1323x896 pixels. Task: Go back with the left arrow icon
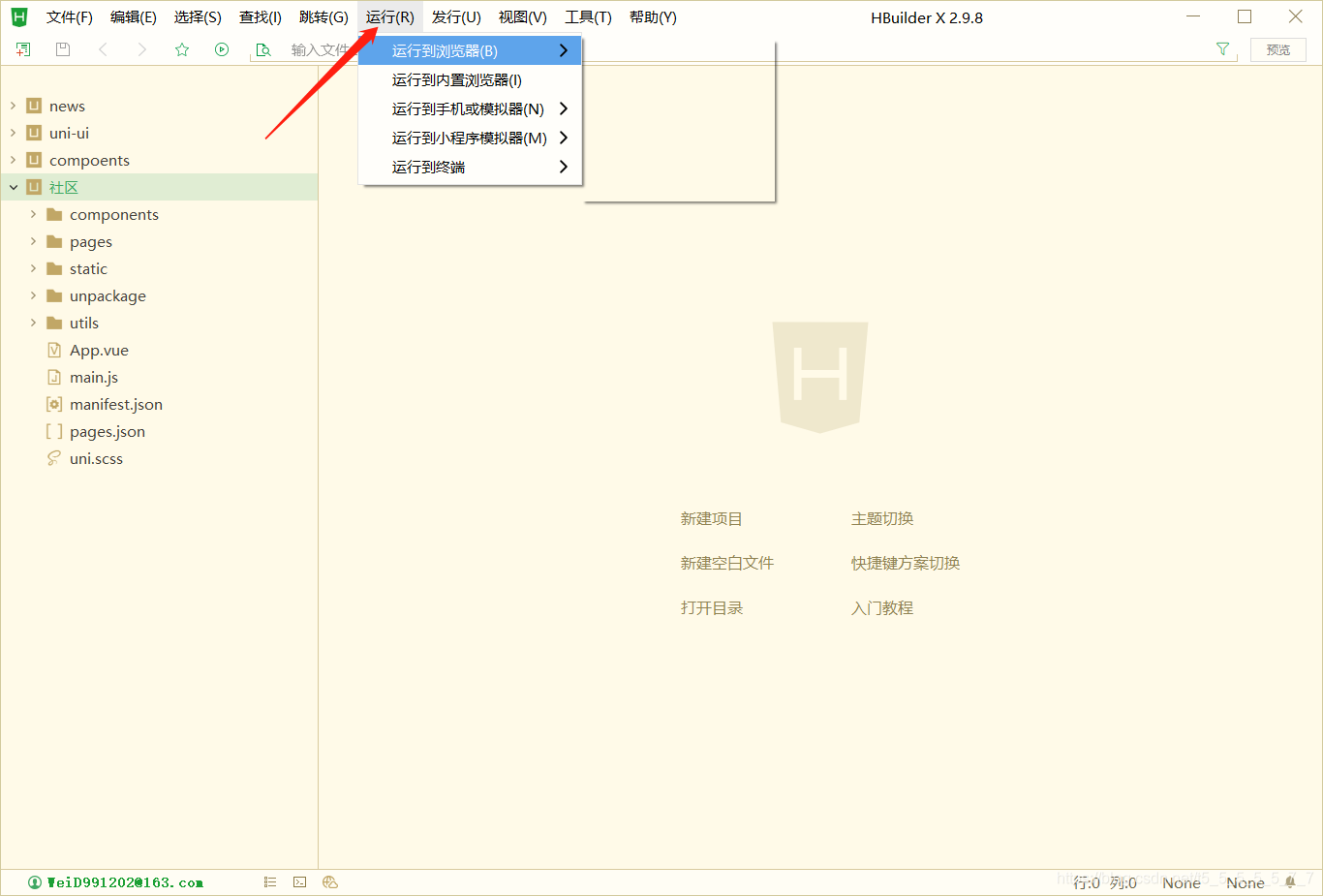(103, 49)
